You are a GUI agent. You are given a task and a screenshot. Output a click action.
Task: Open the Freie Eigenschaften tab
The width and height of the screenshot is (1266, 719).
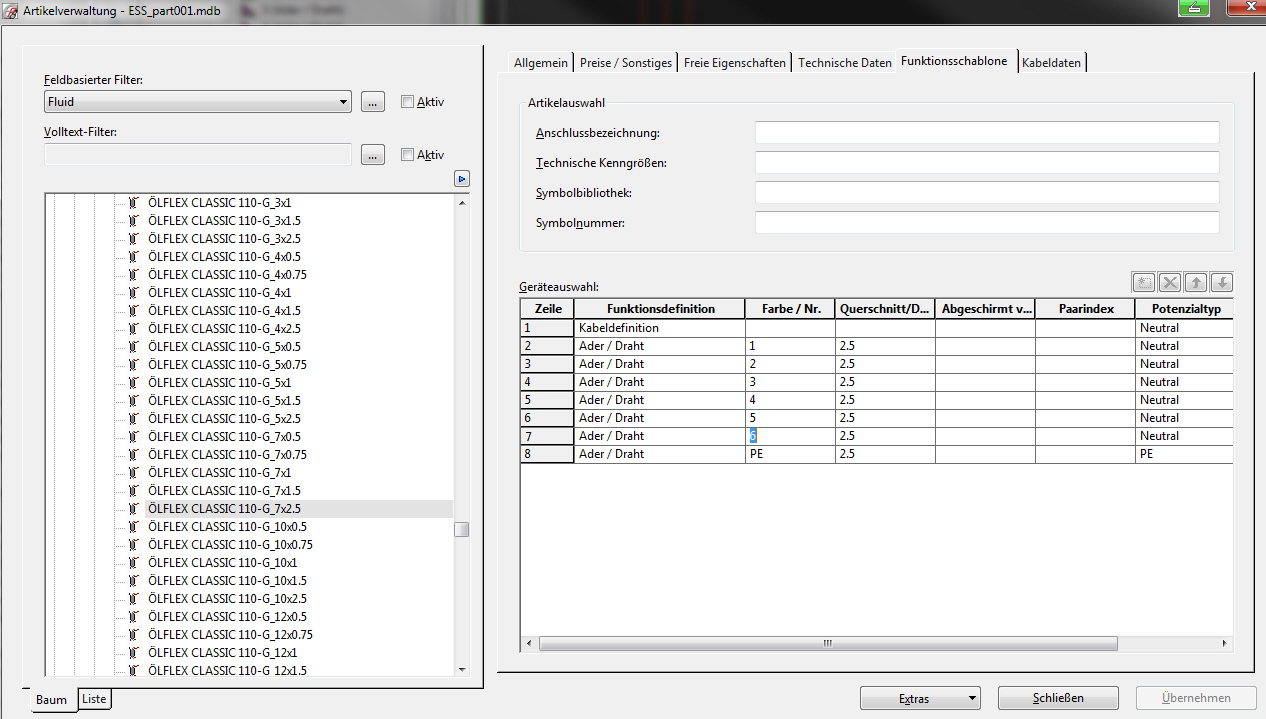coord(735,62)
